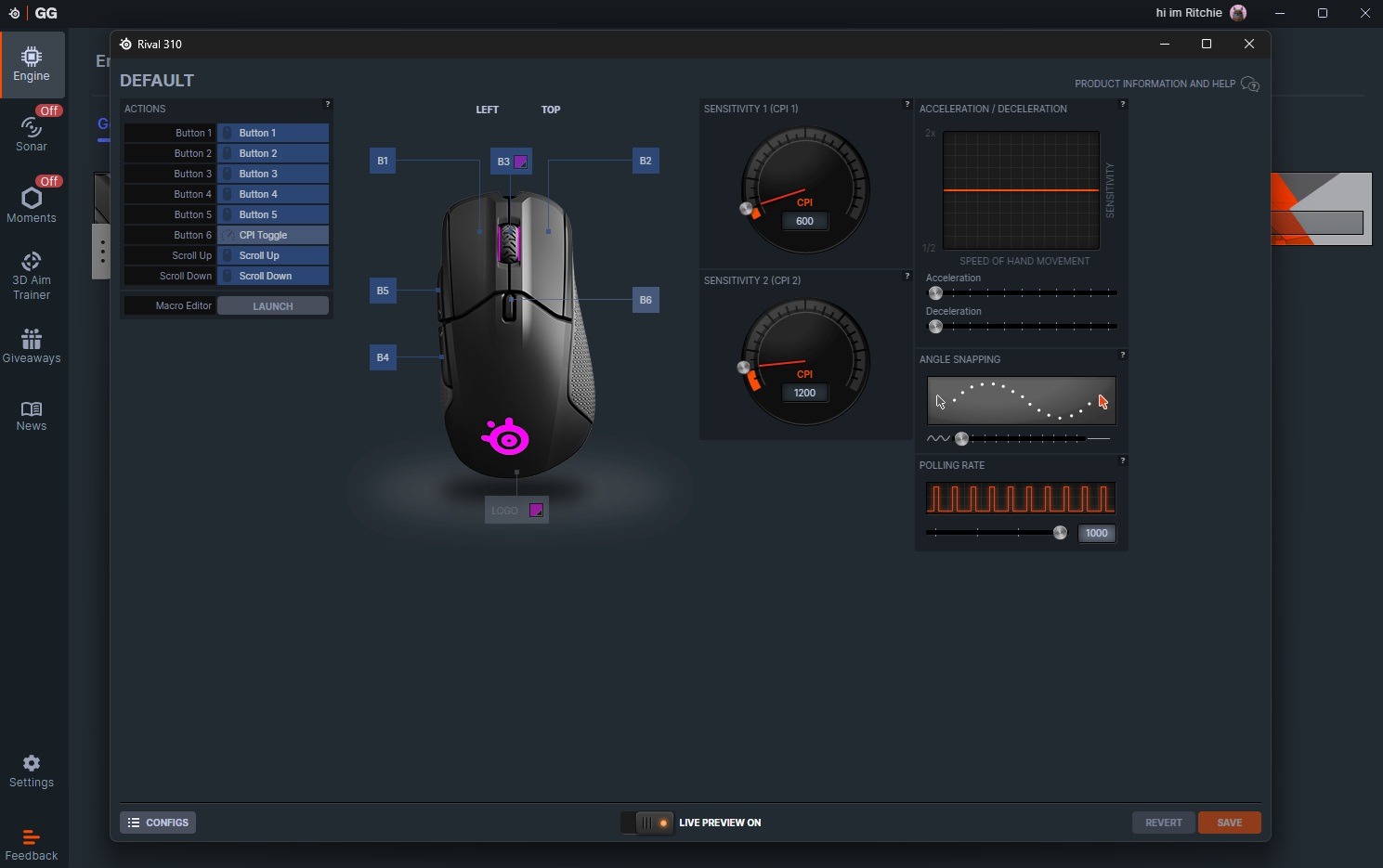Open B3 scroll wheel color swatch

click(521, 162)
